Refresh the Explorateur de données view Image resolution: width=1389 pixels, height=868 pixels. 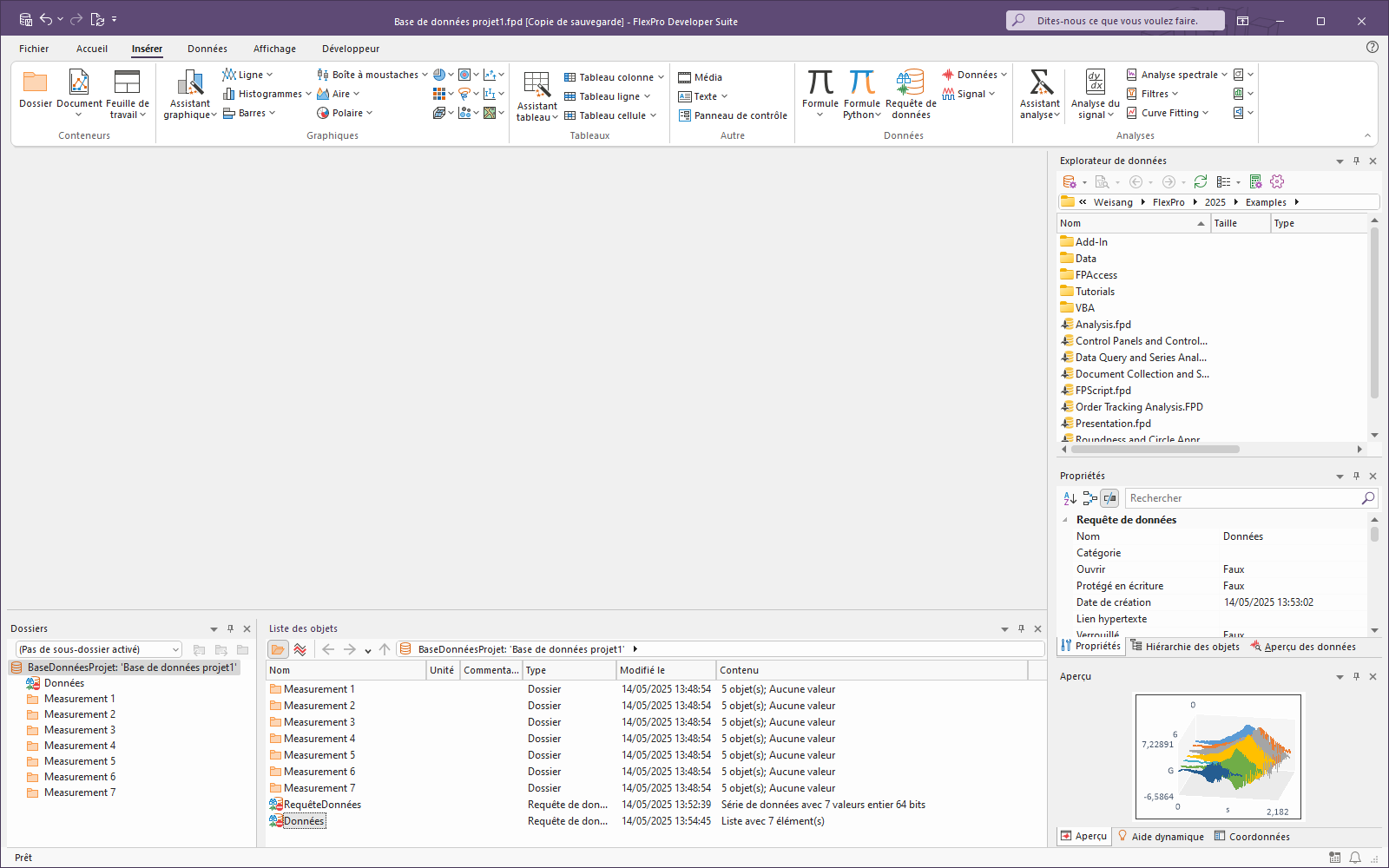point(1201,181)
